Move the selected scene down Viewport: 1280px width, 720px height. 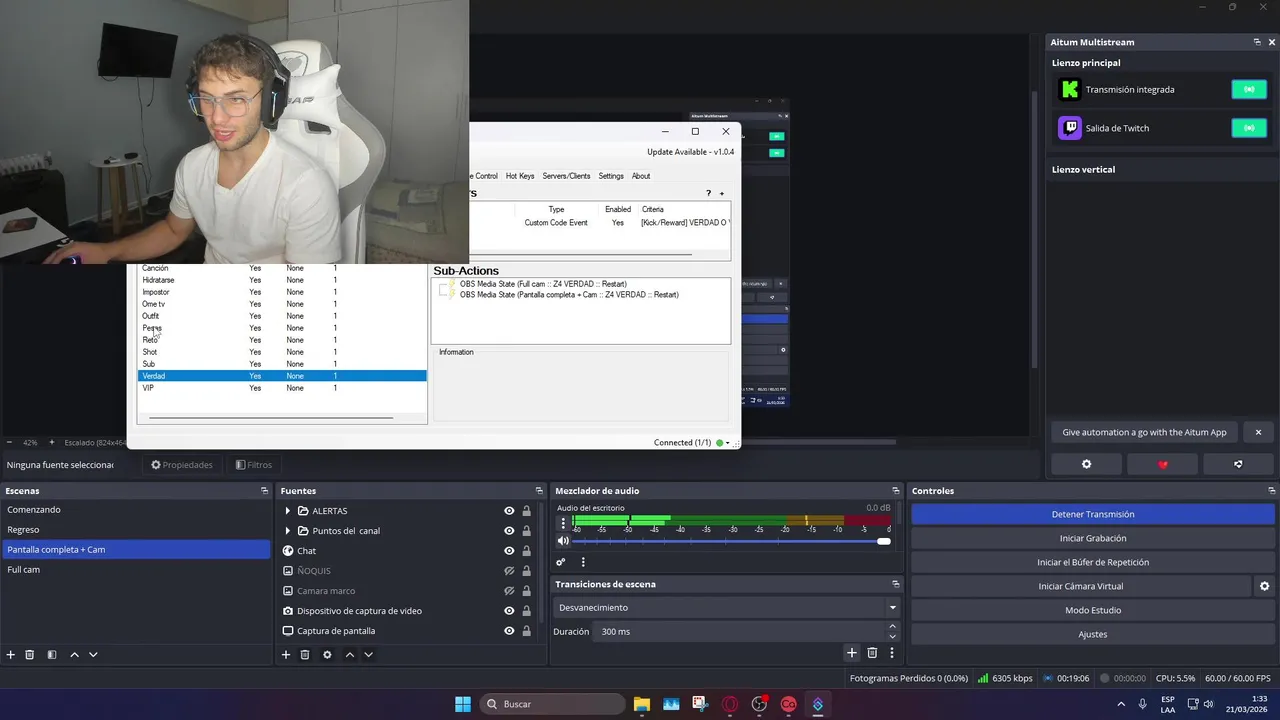(x=93, y=654)
